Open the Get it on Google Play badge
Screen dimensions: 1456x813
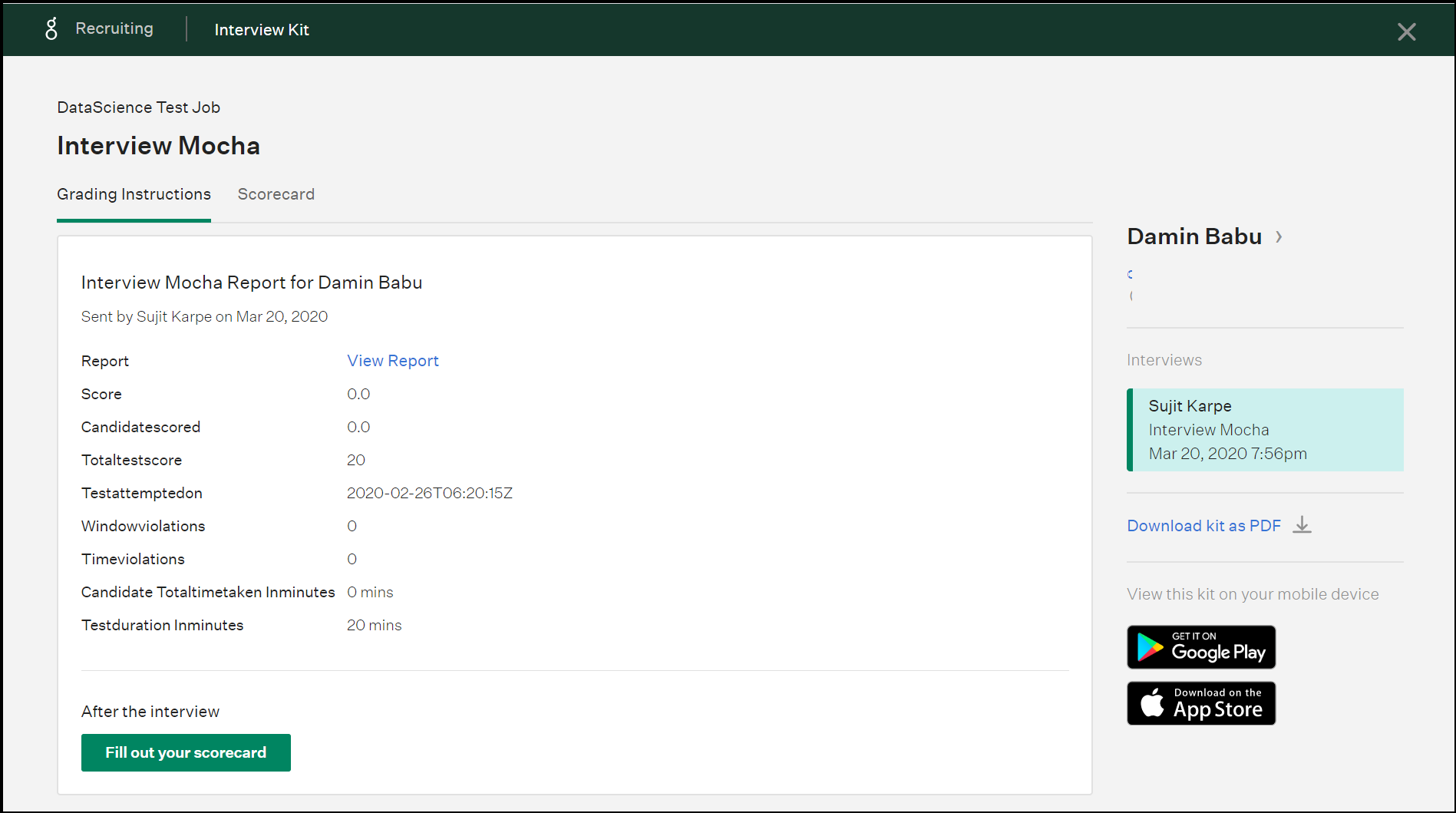click(x=1201, y=647)
